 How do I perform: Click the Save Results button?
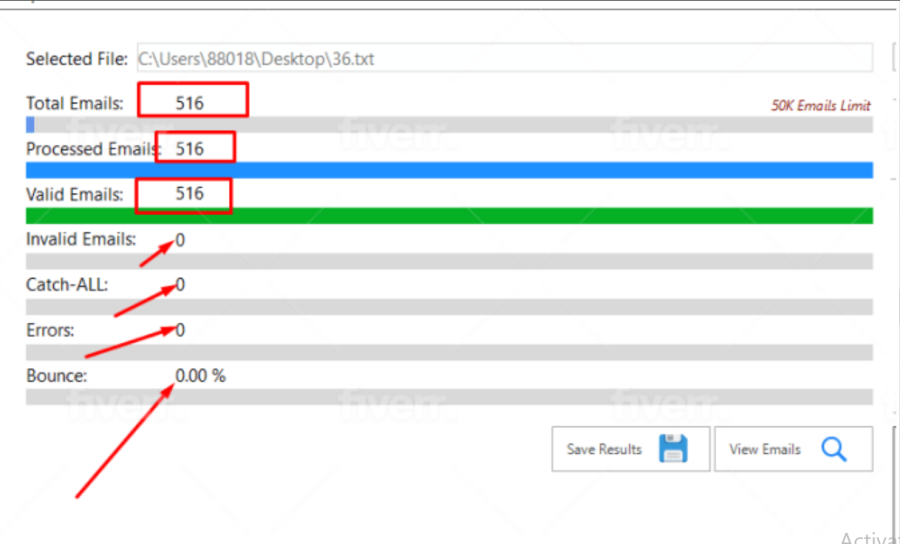click(x=631, y=449)
